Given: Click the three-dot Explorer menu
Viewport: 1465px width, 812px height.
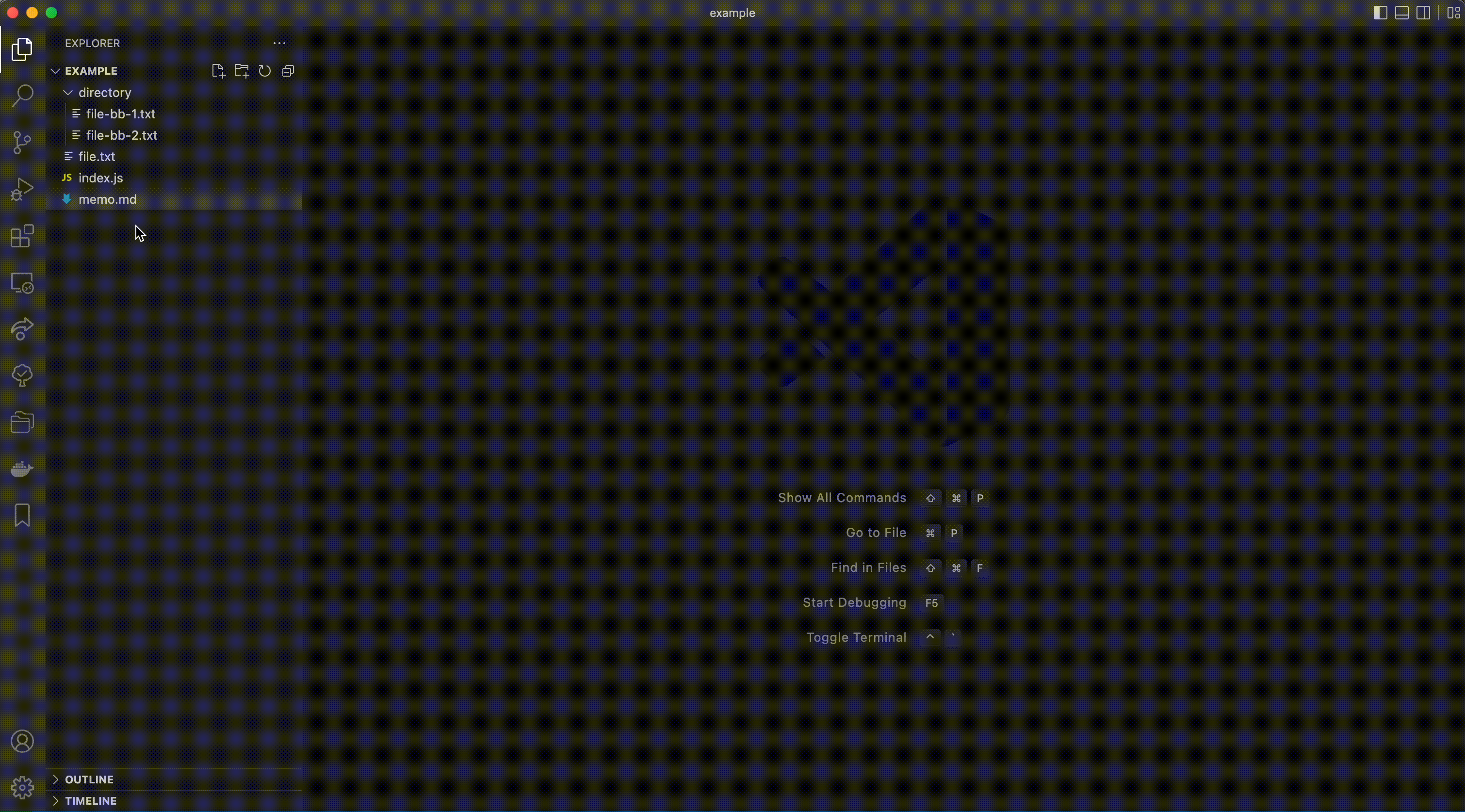Looking at the screenshot, I should coord(280,42).
